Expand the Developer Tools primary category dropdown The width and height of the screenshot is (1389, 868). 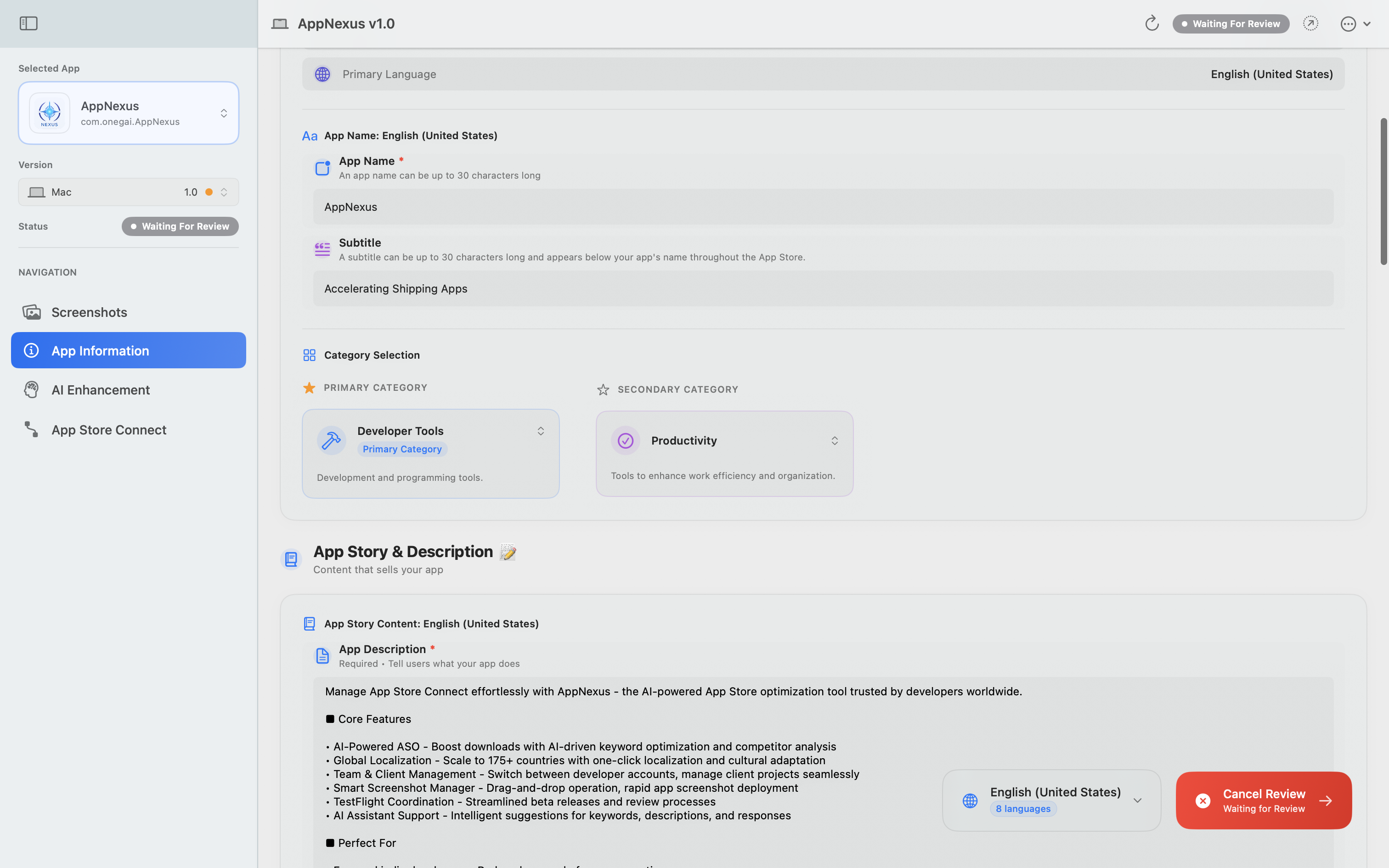tap(540, 431)
